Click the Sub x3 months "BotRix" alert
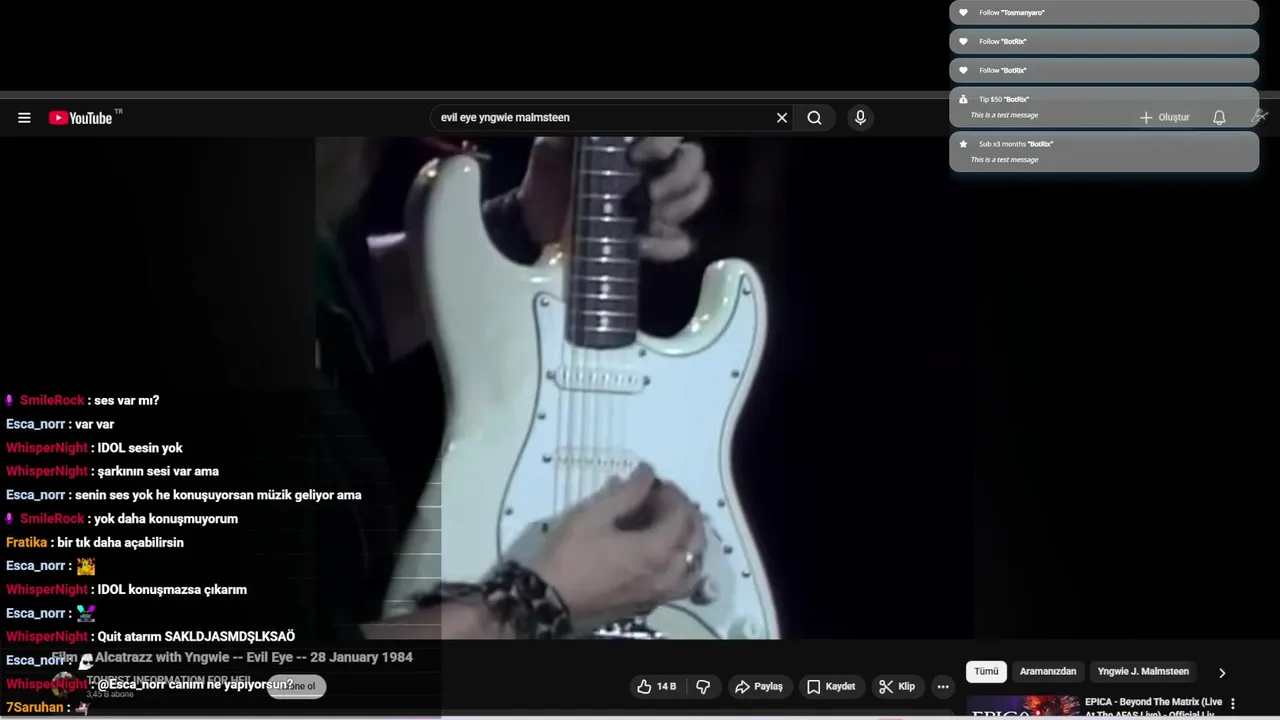The width and height of the screenshot is (1280, 720). tap(1104, 151)
